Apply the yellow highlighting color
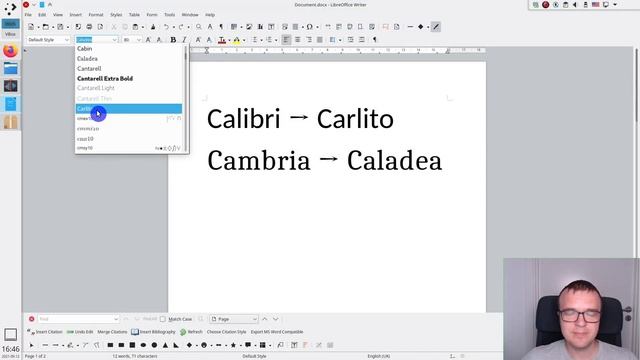The height and width of the screenshot is (360, 640). click(236, 40)
